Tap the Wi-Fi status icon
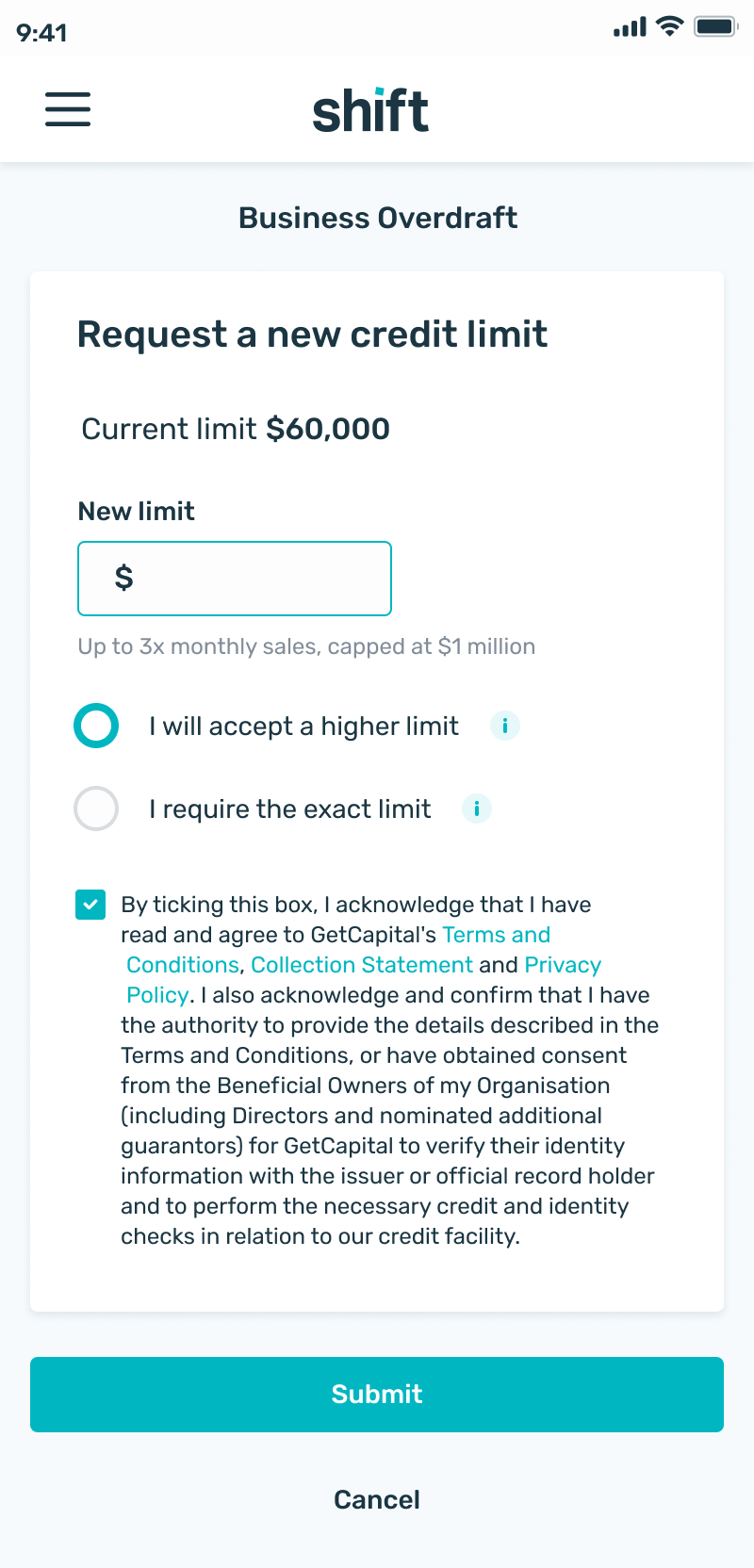Viewport: 754px width, 1568px height. click(x=669, y=26)
